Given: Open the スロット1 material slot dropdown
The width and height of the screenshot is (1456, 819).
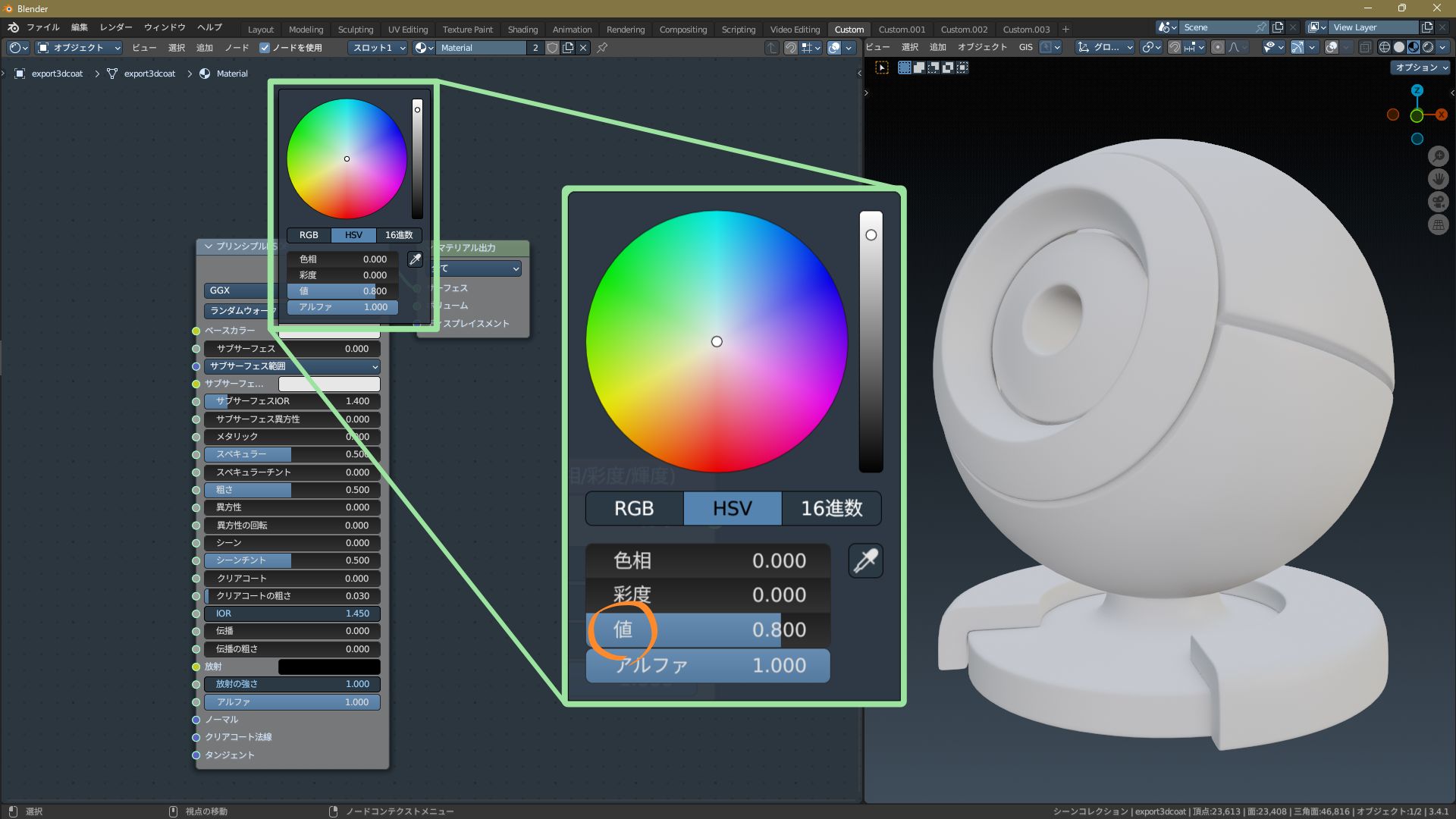Looking at the screenshot, I should [378, 48].
